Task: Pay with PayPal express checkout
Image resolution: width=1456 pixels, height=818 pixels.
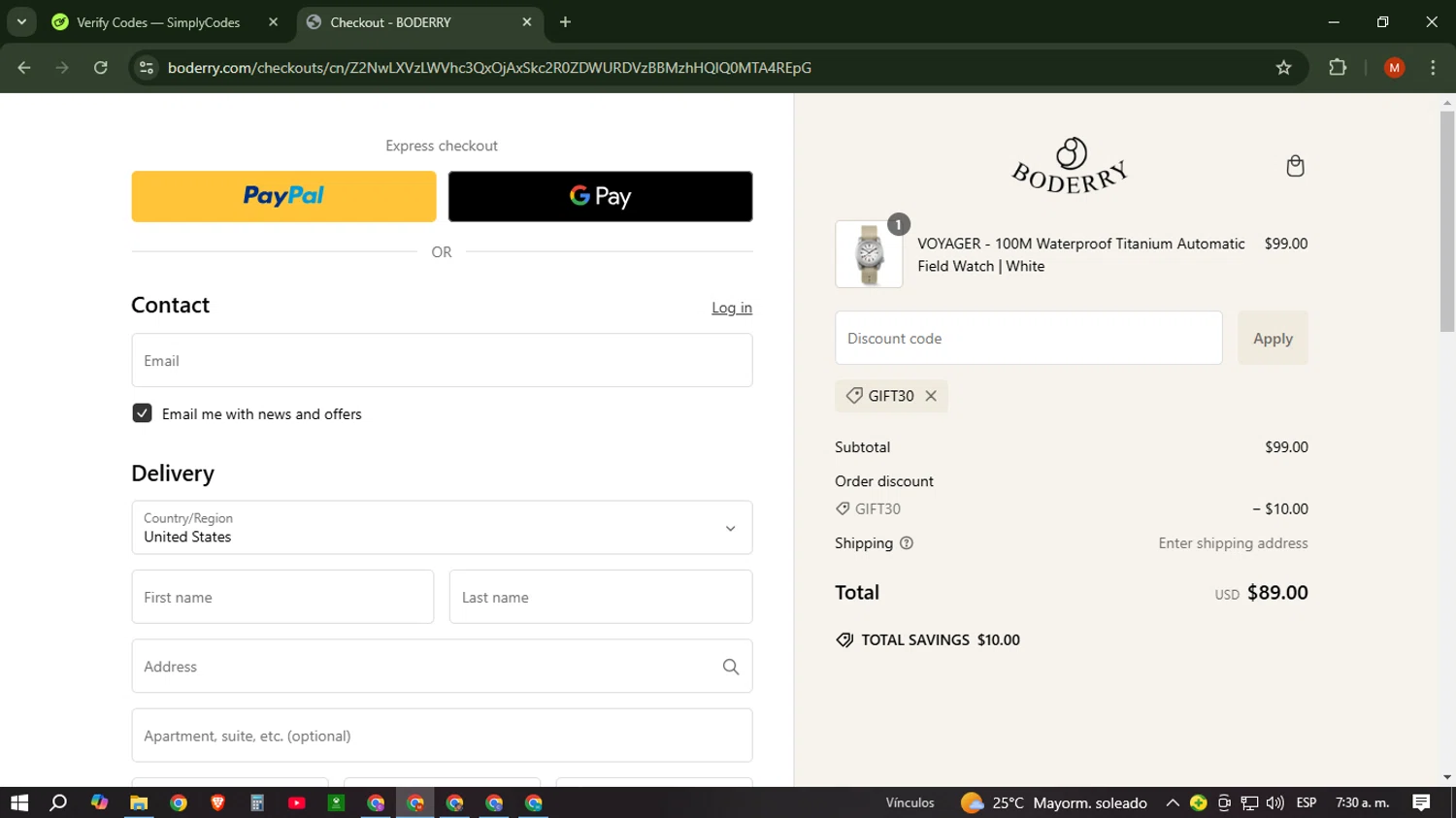Action: point(283,196)
